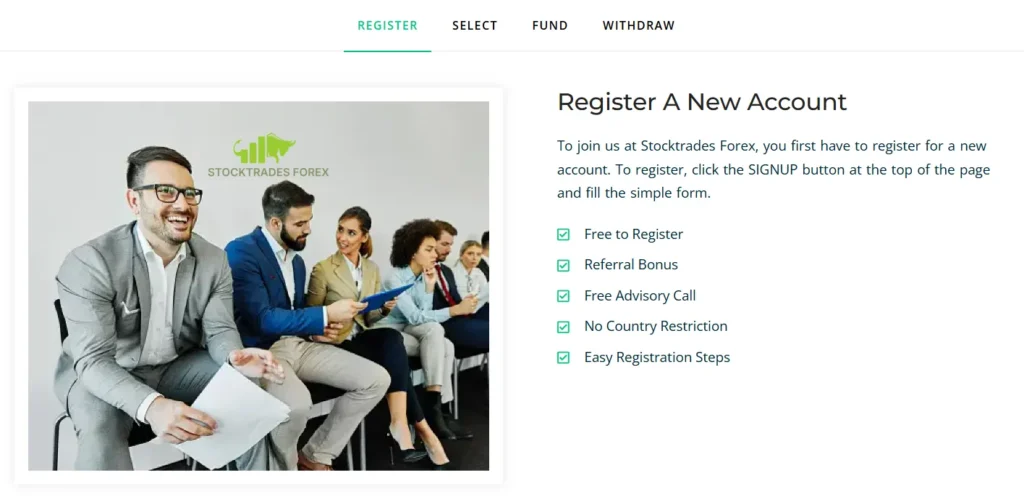Click the Register A New Account heading

pyautogui.click(x=702, y=102)
